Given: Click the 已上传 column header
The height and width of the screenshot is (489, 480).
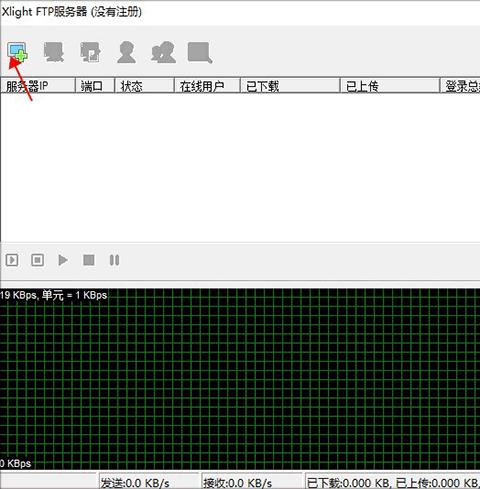Looking at the screenshot, I should click(390, 86).
